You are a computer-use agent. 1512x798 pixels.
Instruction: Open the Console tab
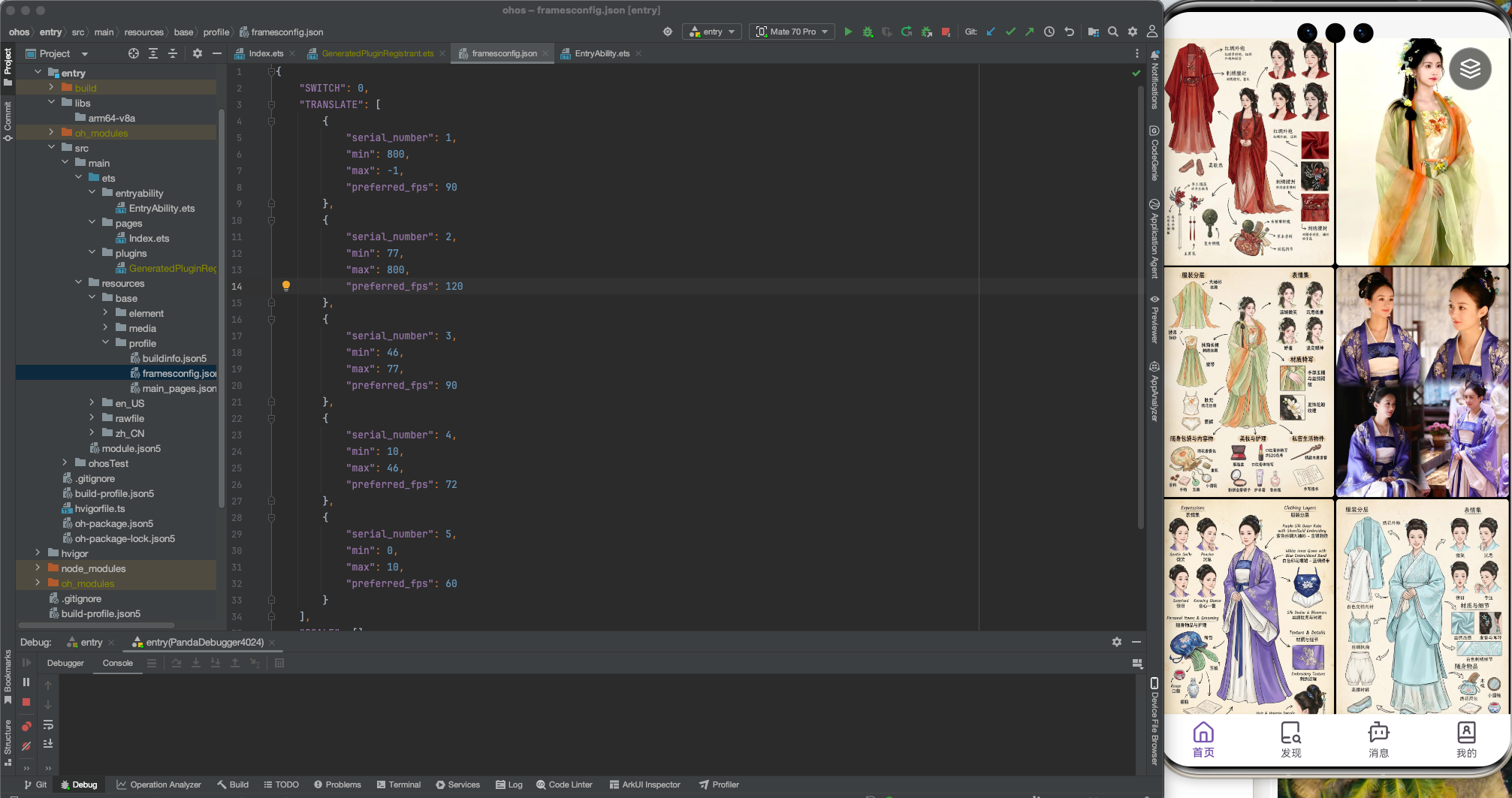[x=118, y=663]
